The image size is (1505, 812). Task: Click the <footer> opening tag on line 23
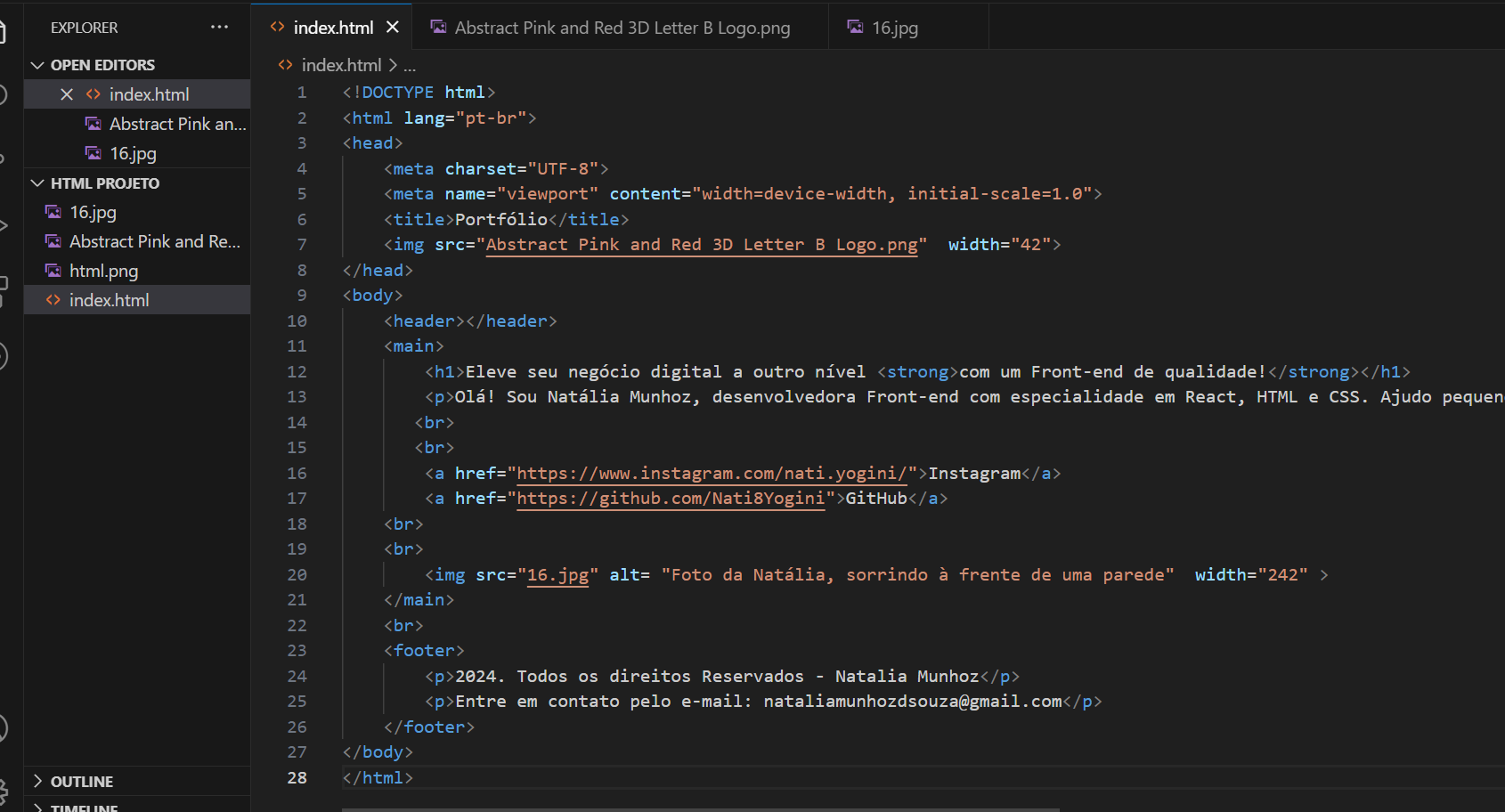pyautogui.click(x=424, y=650)
